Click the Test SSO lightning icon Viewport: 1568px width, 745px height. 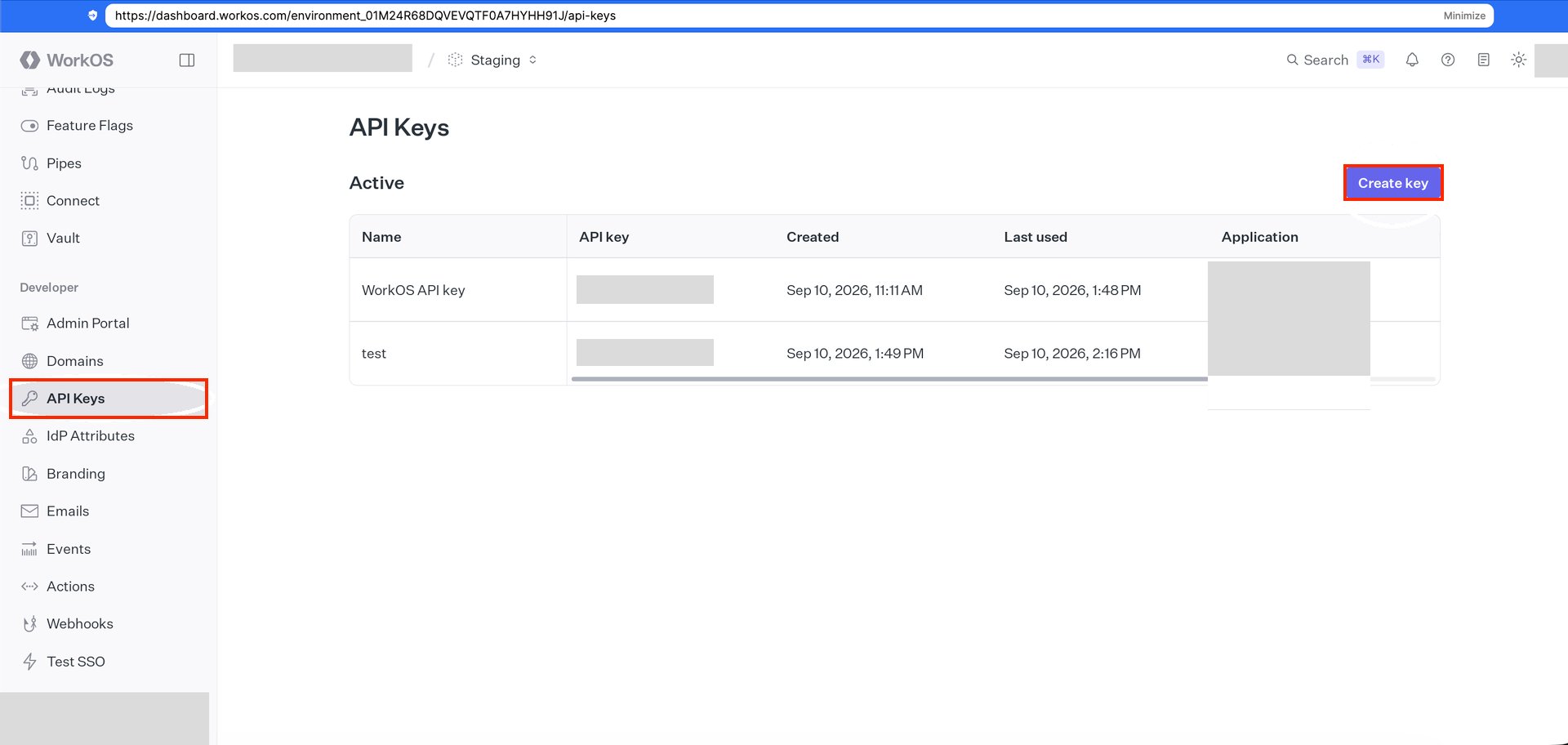(29, 662)
